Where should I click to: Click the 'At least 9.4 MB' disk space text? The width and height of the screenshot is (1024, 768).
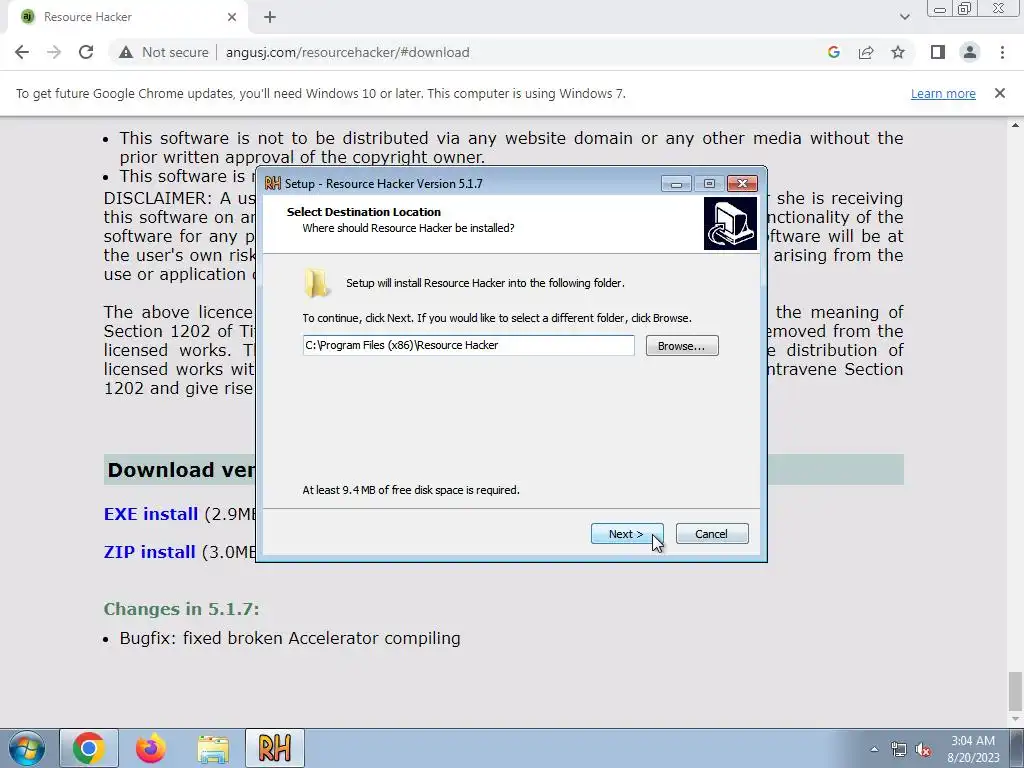pyautogui.click(x=411, y=490)
